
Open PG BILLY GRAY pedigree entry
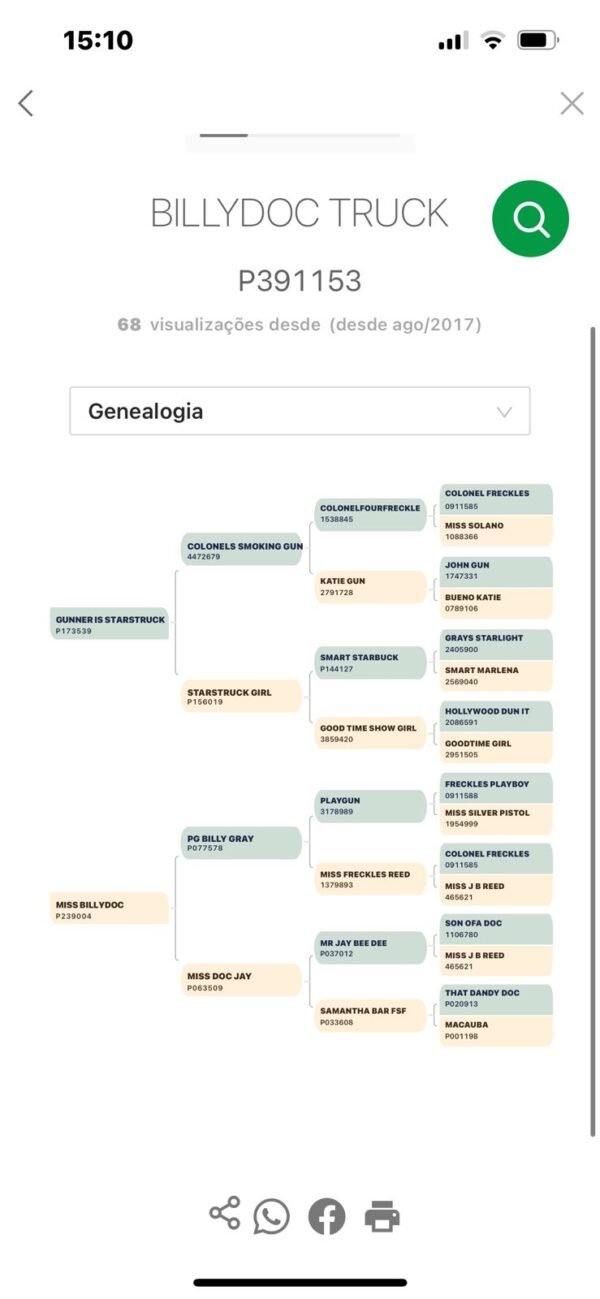tap(243, 842)
